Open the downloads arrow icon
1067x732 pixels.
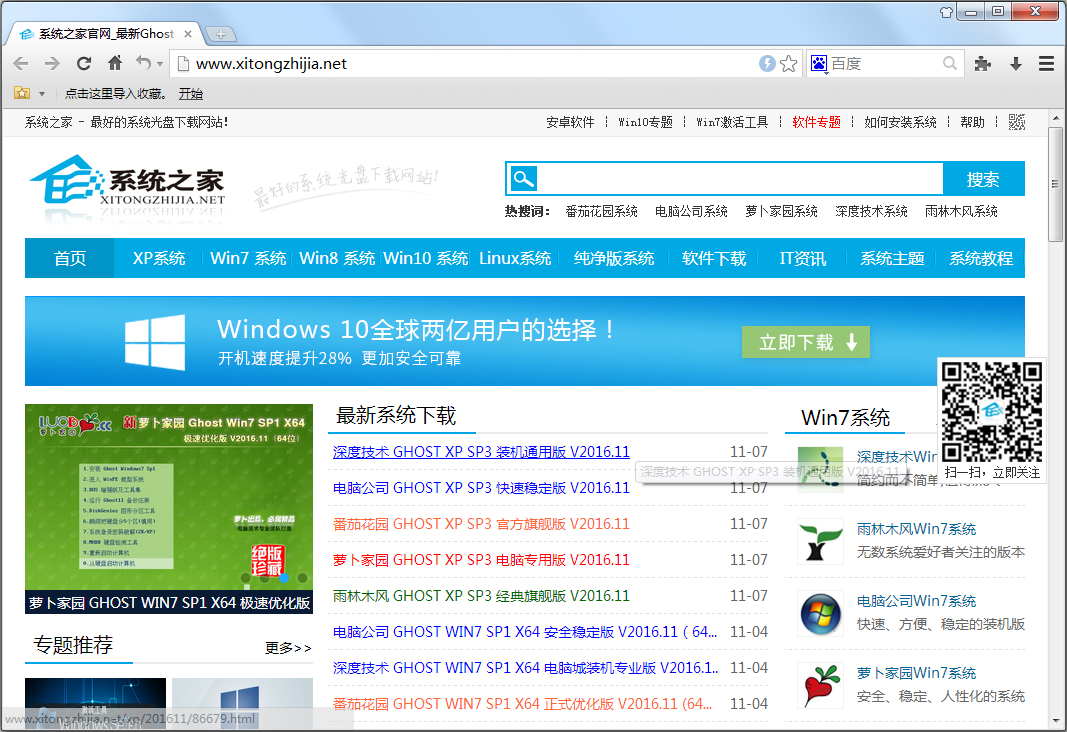(1016, 64)
